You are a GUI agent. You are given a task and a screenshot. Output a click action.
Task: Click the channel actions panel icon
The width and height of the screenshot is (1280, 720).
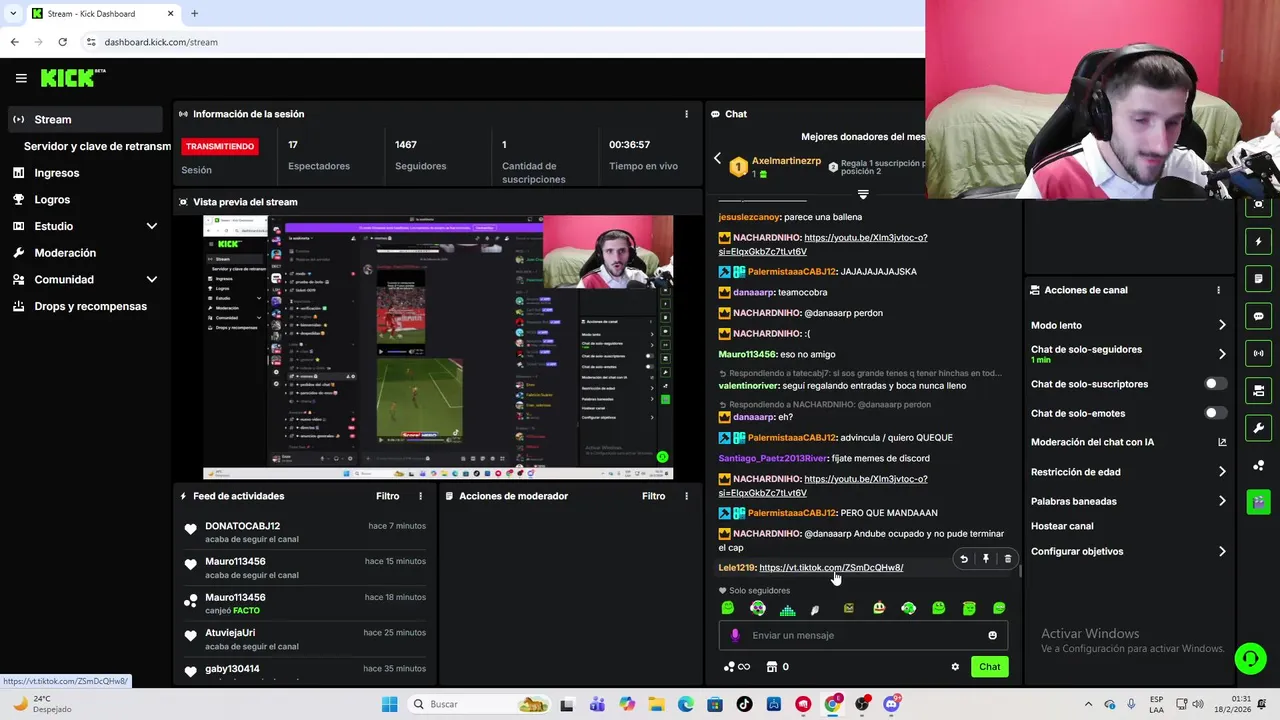[x=1259, y=390]
